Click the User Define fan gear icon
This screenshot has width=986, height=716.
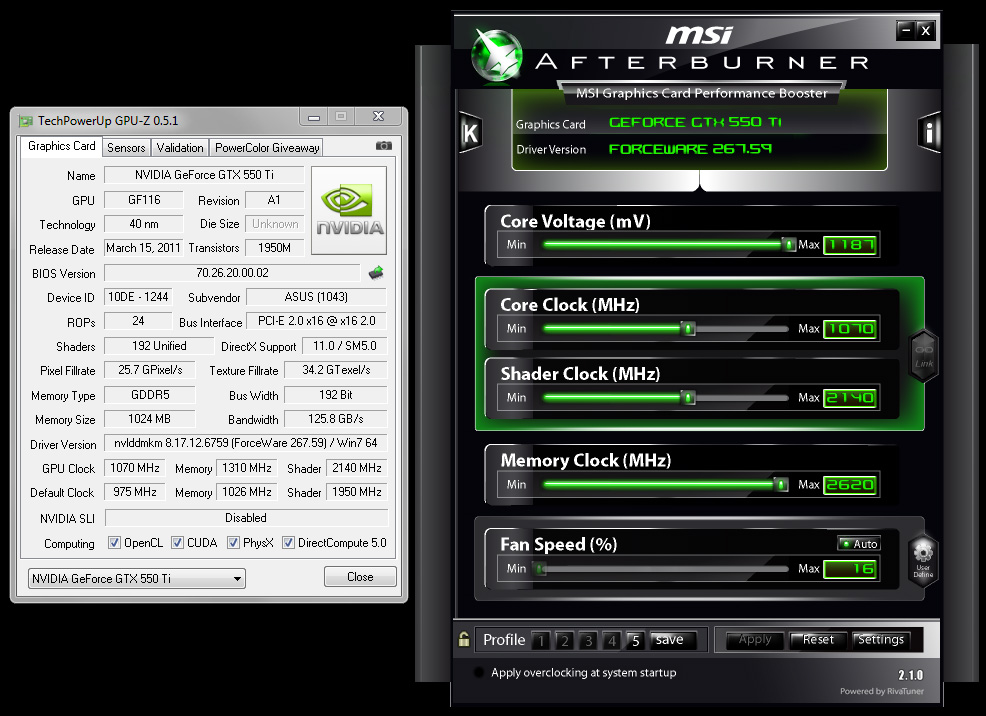click(923, 561)
